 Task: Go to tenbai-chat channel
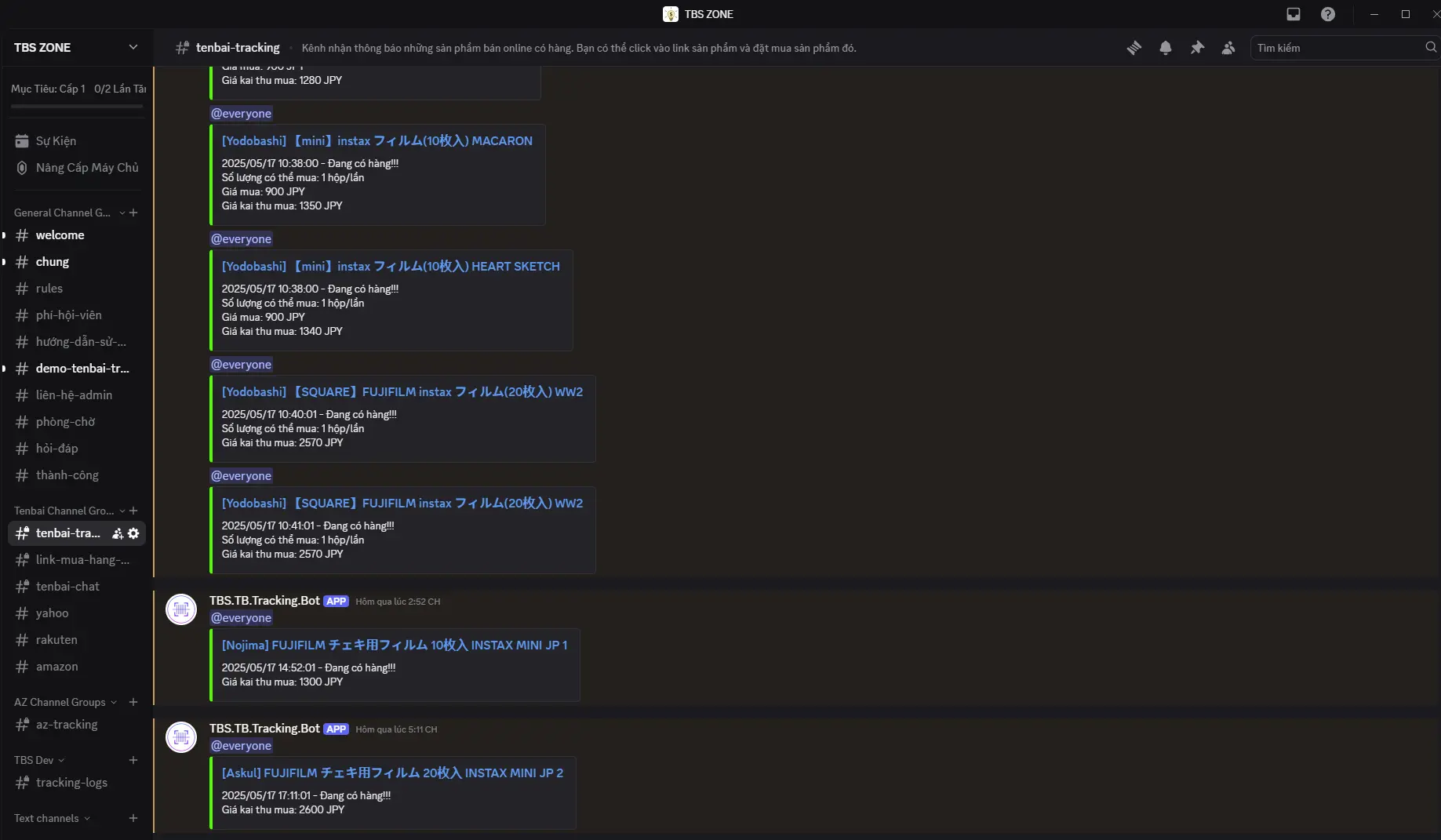pyautogui.click(x=77, y=587)
